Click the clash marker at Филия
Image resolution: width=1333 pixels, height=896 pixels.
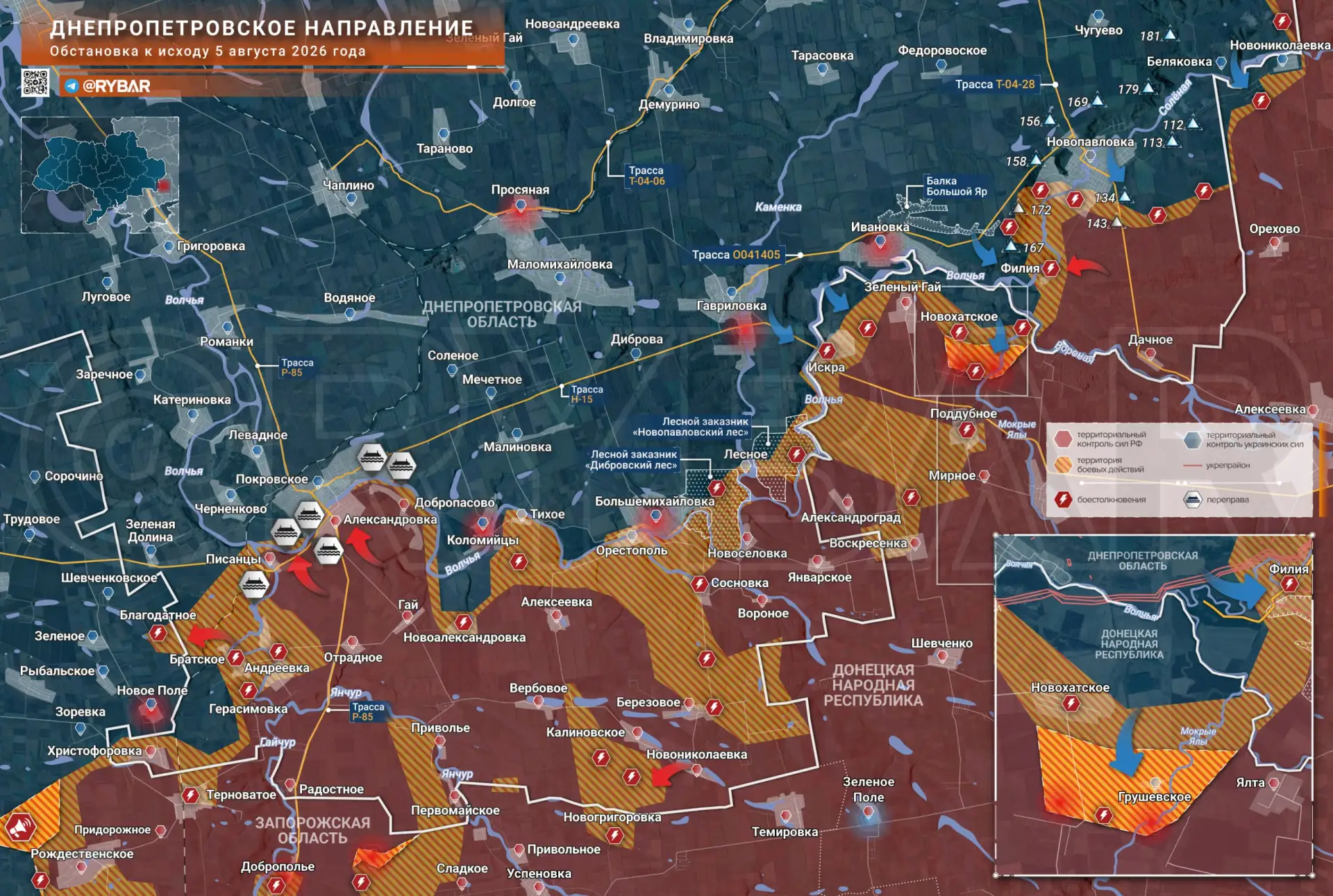[x=1051, y=268]
